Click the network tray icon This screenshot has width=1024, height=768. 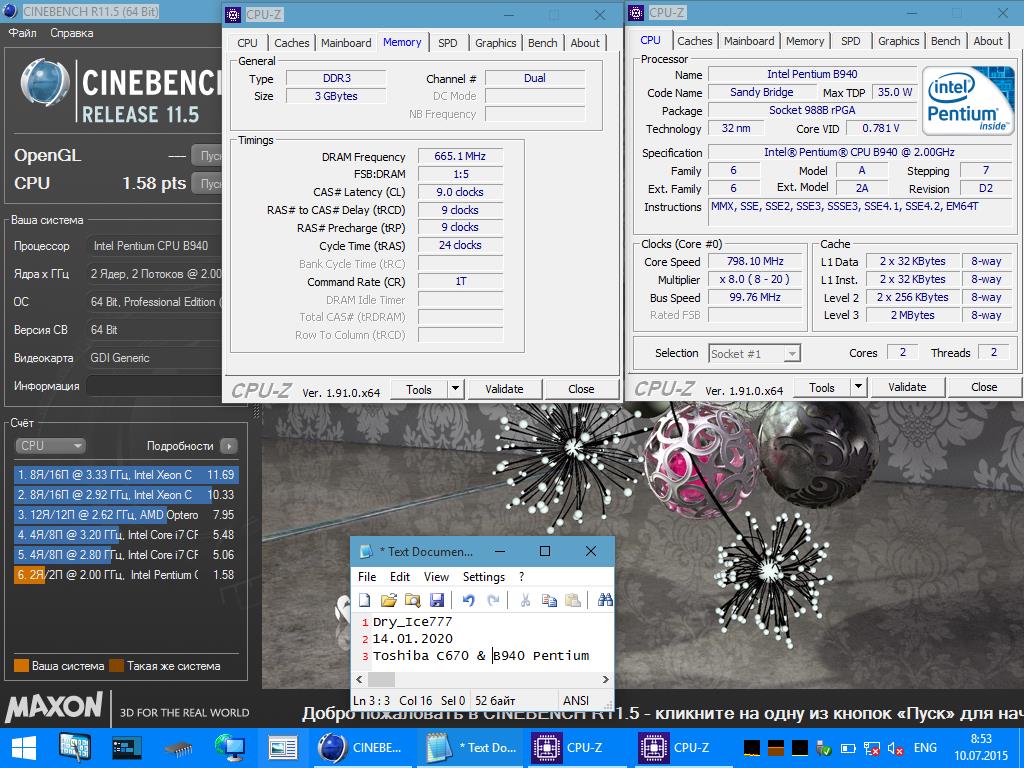[x=871, y=748]
